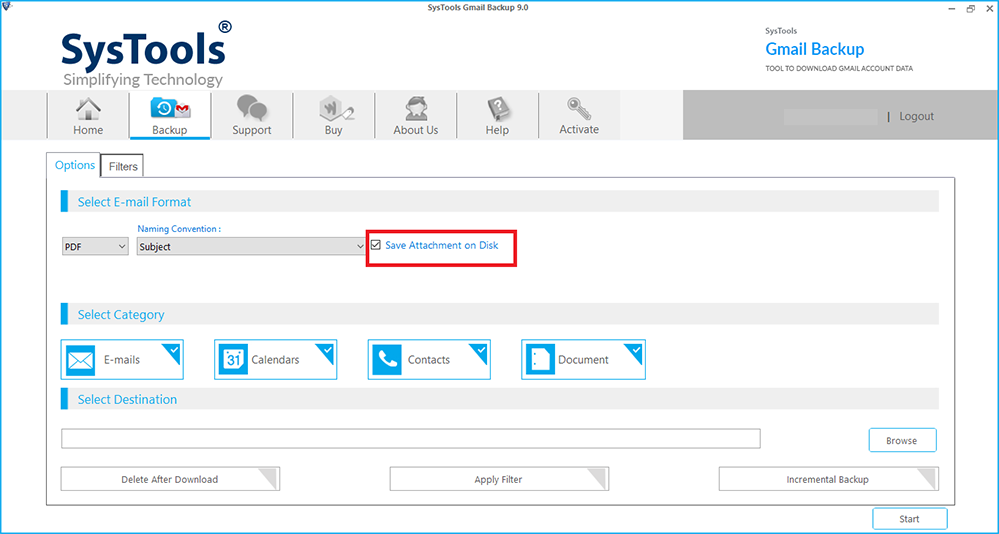This screenshot has width=999, height=534.
Task: Toggle the Delete After Download button
Action: pyautogui.click(x=170, y=479)
